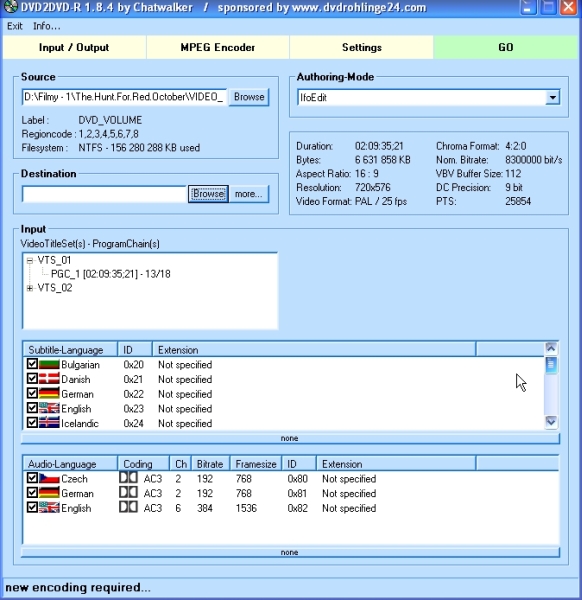Click the Coding column header

click(x=143, y=464)
